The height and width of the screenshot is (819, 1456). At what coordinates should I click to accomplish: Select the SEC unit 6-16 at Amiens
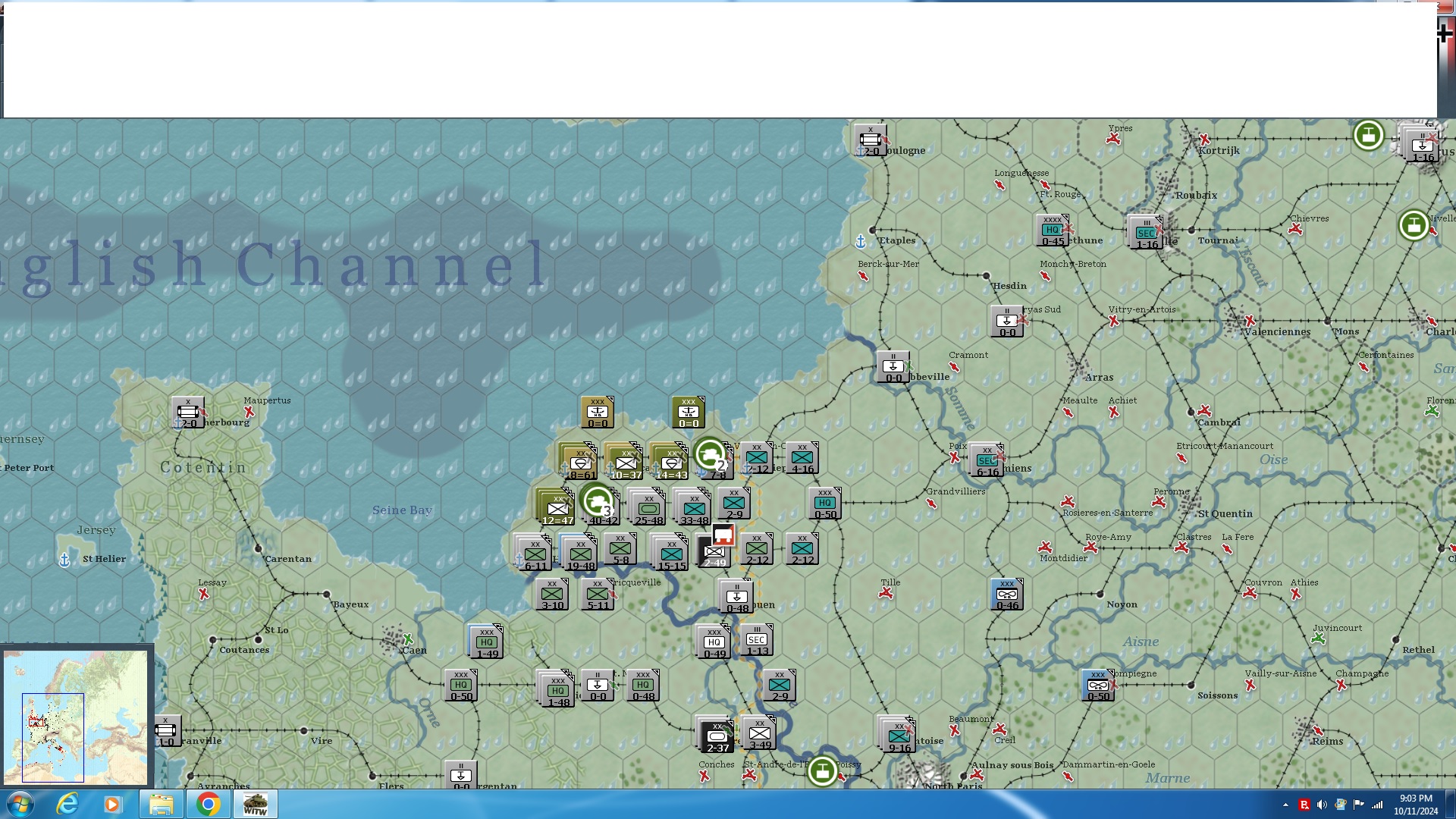coord(987,461)
